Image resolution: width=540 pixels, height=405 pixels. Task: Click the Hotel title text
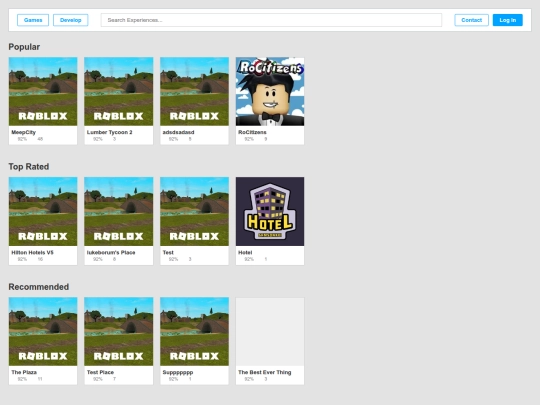(x=245, y=252)
